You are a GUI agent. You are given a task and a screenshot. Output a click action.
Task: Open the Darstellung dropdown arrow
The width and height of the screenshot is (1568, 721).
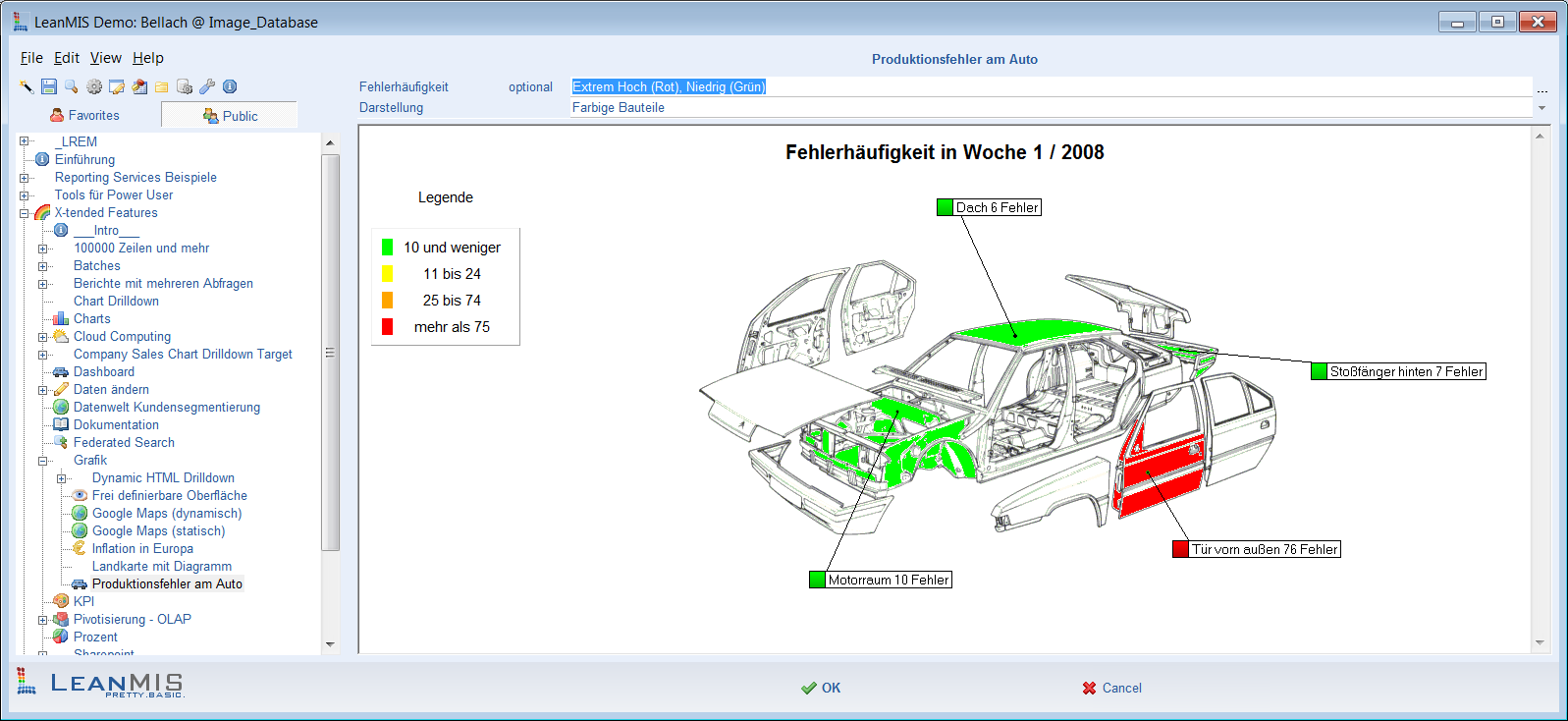[1541, 108]
